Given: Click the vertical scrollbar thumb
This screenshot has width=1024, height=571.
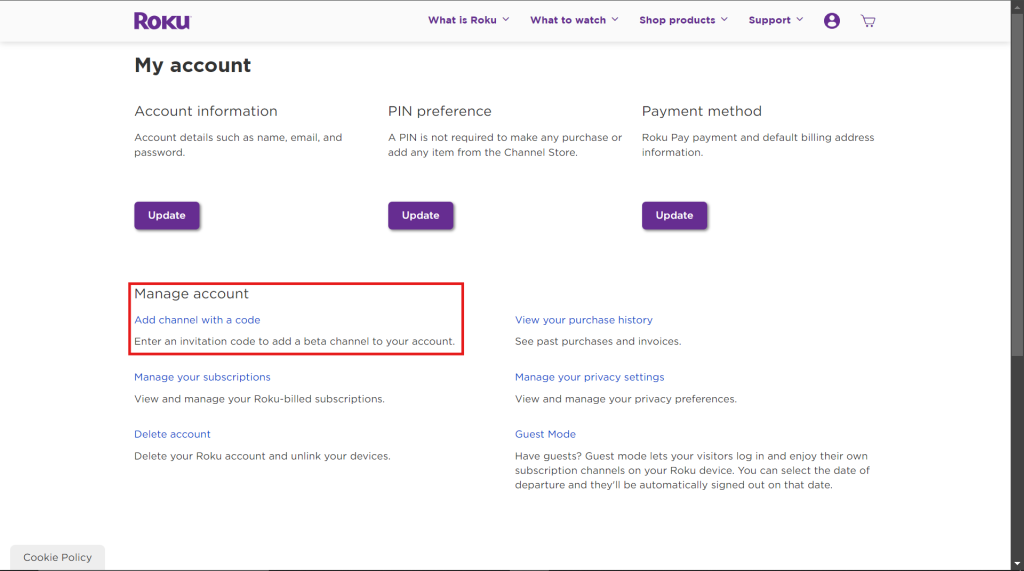Looking at the screenshot, I should (1017, 183).
